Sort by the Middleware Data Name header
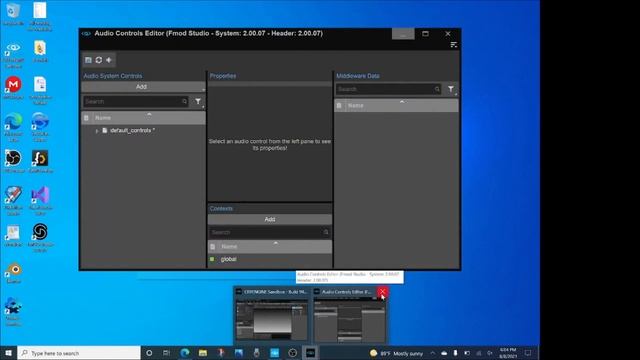 coord(396,106)
